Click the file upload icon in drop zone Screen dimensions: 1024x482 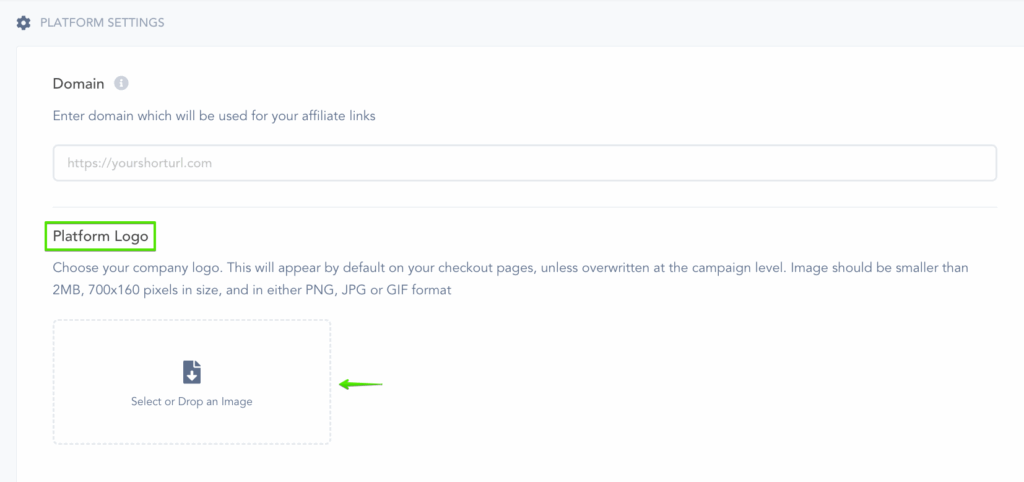click(x=192, y=373)
